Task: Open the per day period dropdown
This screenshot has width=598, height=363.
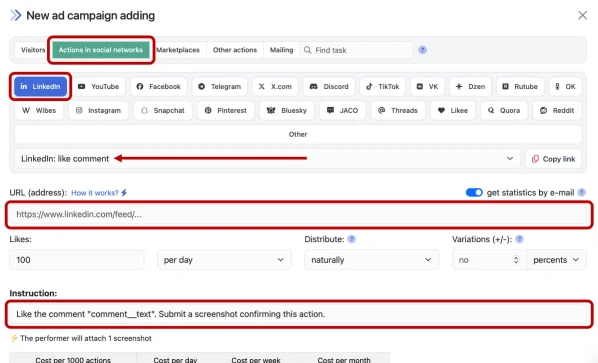Action: click(x=224, y=260)
